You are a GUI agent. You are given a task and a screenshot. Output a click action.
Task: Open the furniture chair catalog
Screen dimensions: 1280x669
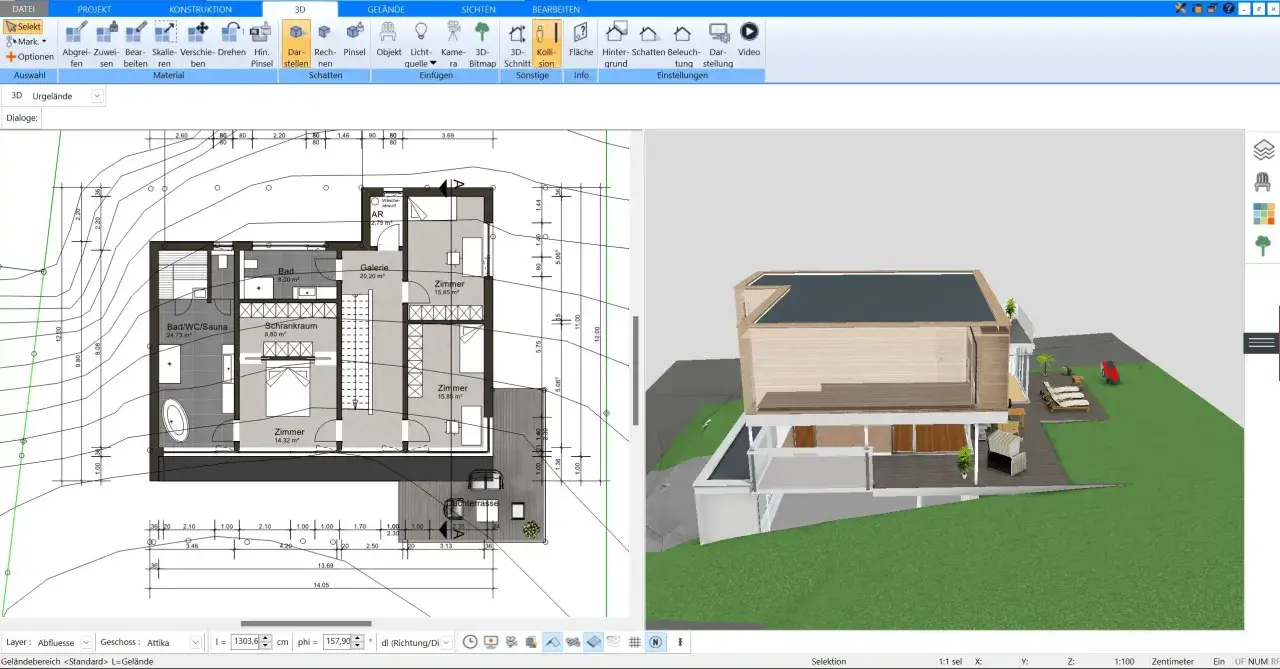pos(1263,182)
